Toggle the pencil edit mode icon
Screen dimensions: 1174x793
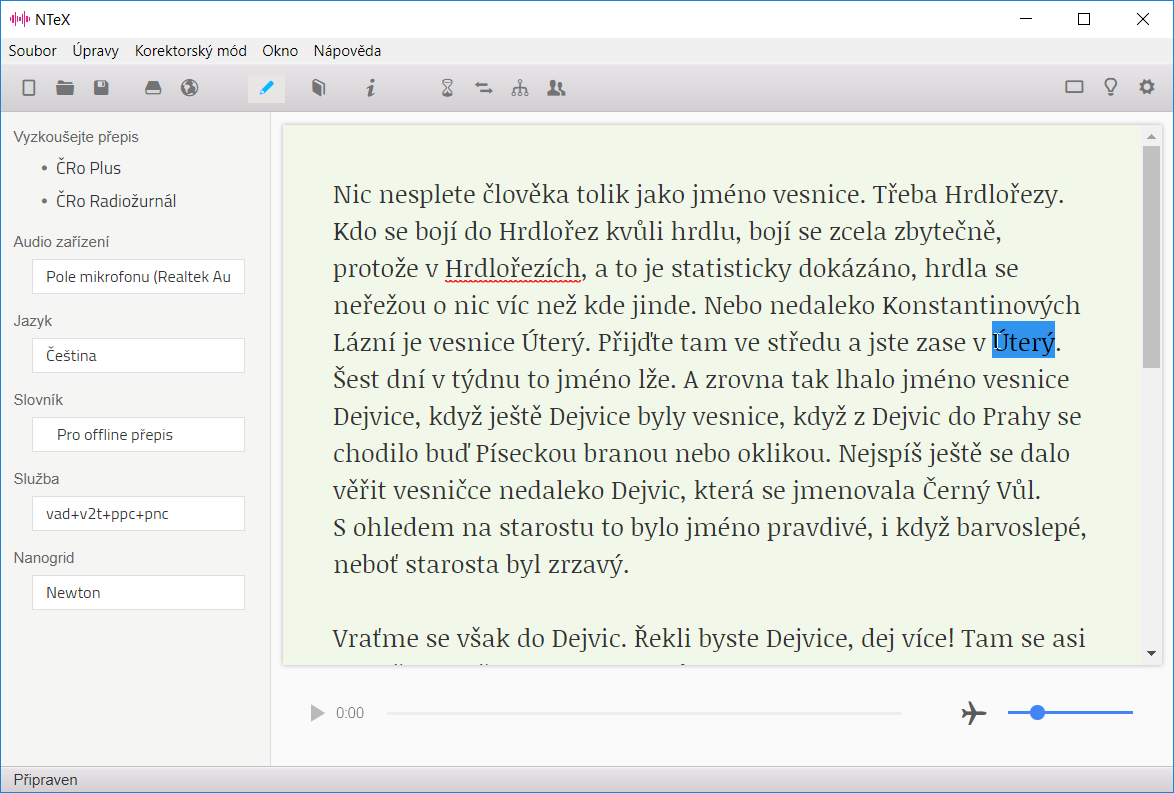point(267,88)
